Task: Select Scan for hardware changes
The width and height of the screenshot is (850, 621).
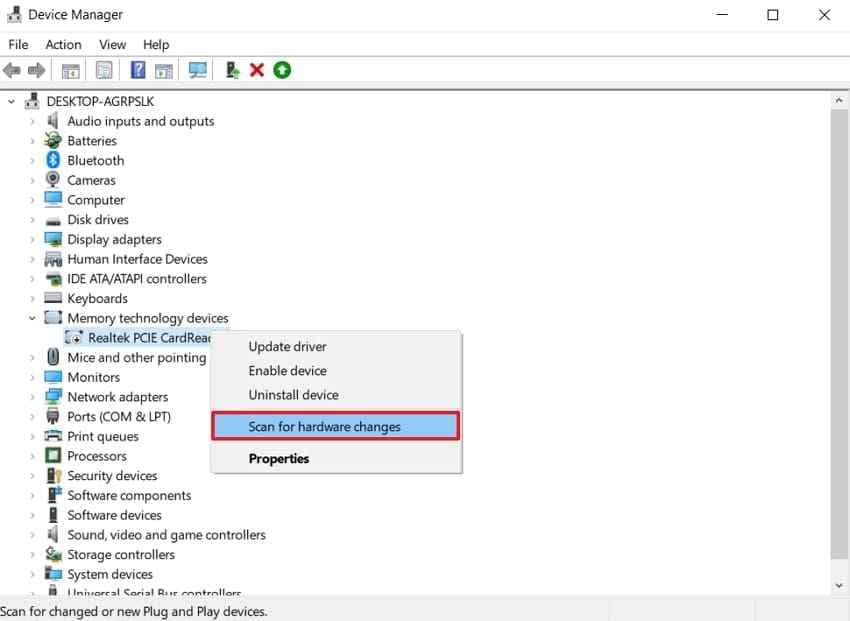Action: pyautogui.click(x=336, y=426)
